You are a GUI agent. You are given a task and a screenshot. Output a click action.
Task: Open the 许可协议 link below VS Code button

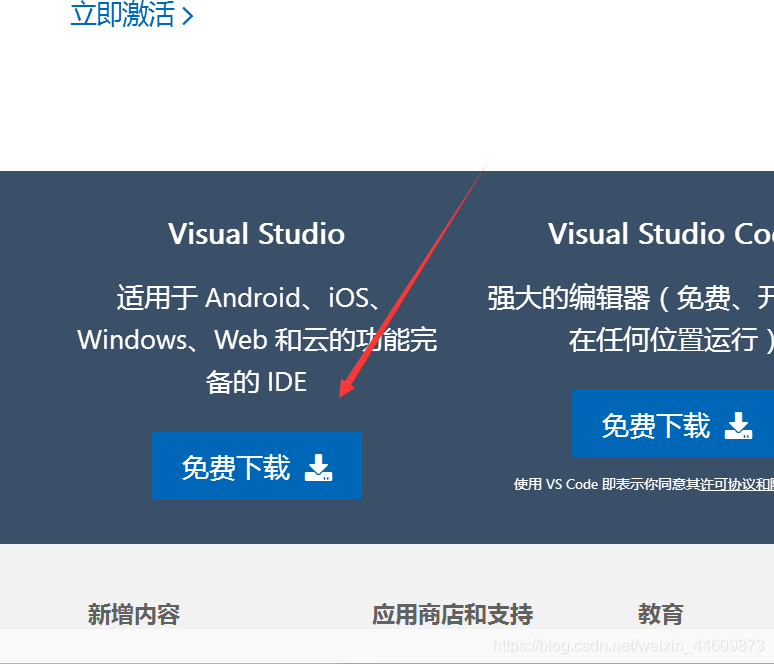coord(728,484)
